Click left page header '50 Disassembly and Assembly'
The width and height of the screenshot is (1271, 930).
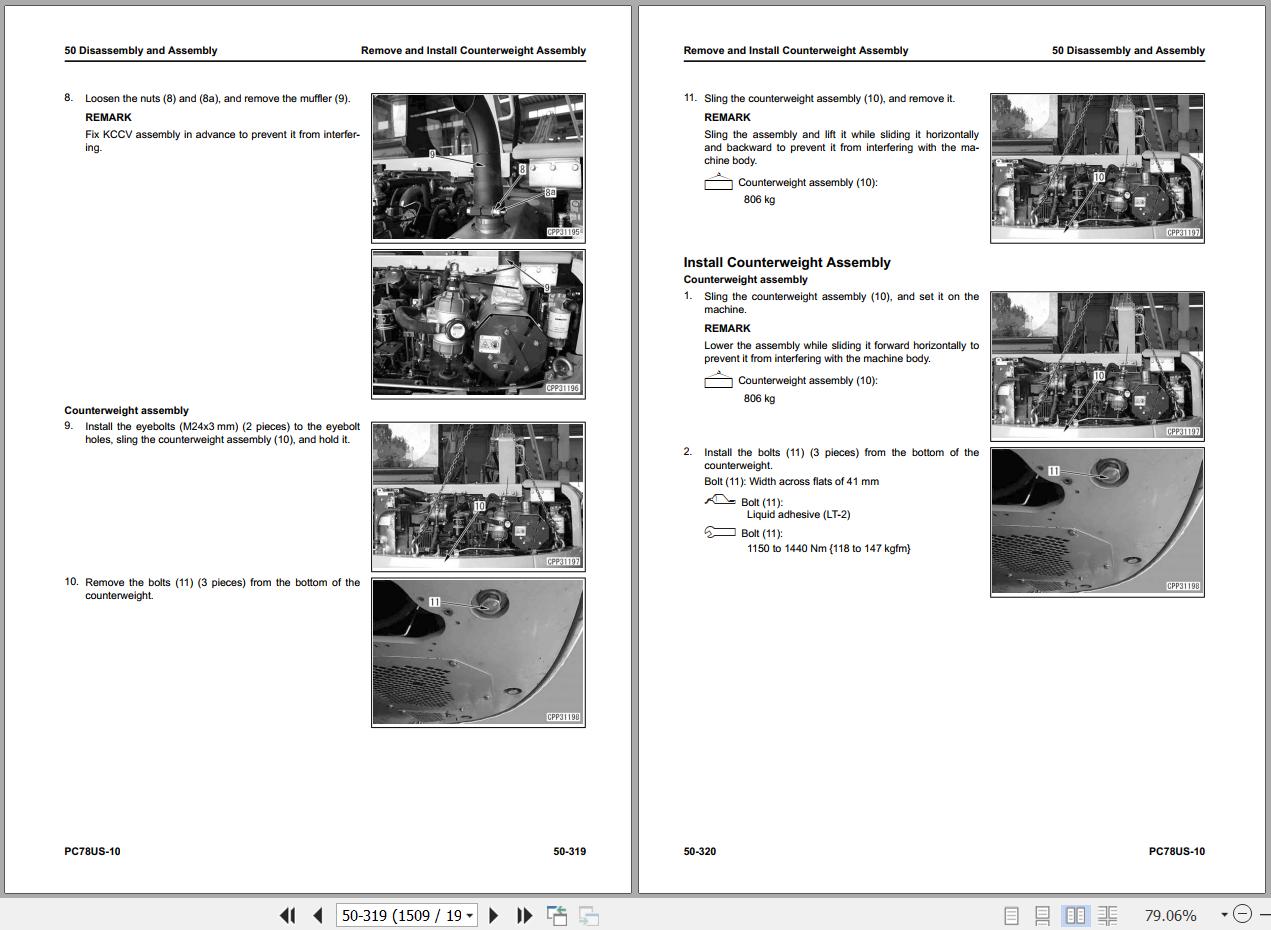141,50
